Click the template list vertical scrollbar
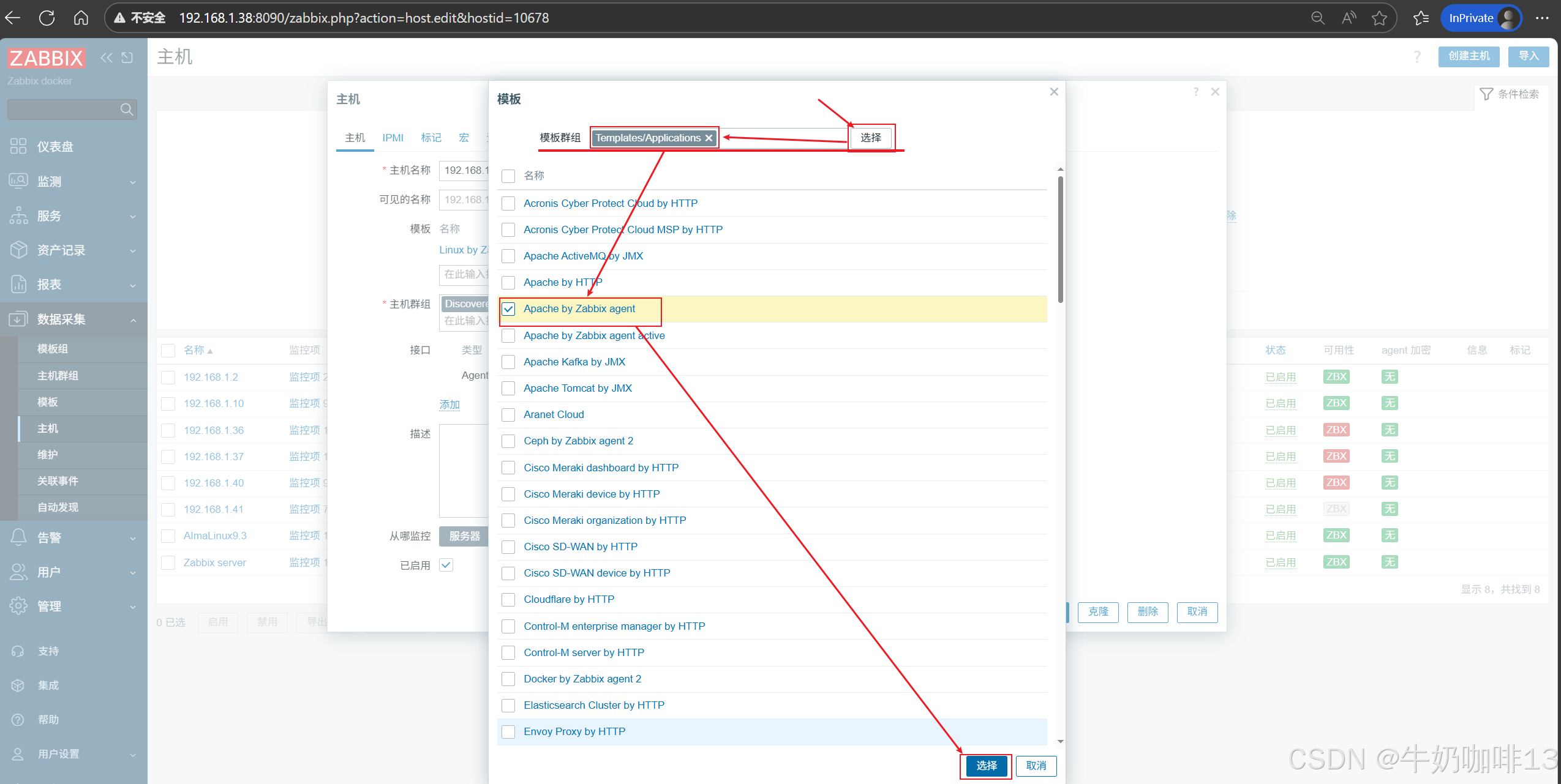1561x784 pixels. (1060, 239)
